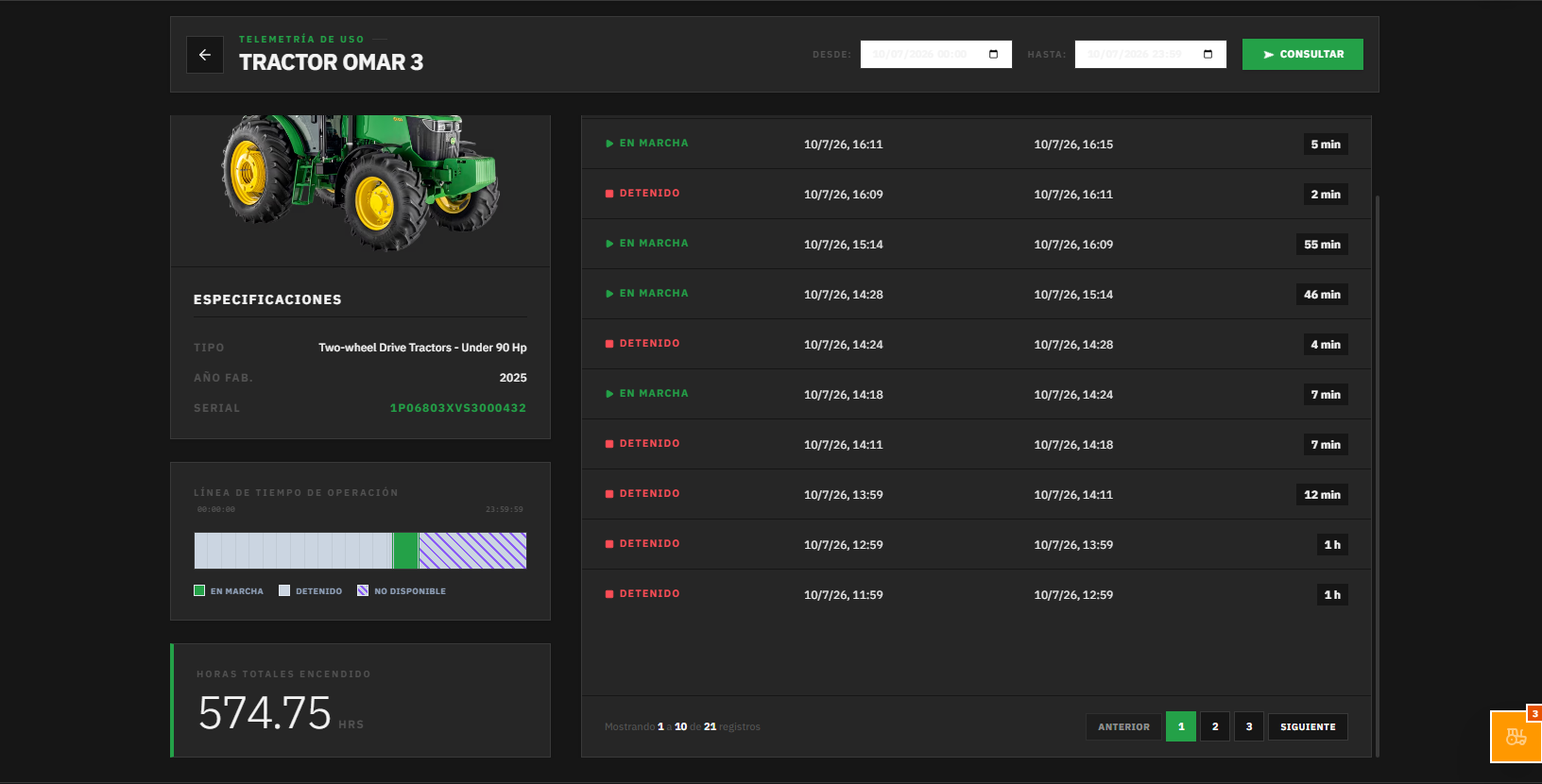Click the green En Marcha timeline segment

[406, 551]
